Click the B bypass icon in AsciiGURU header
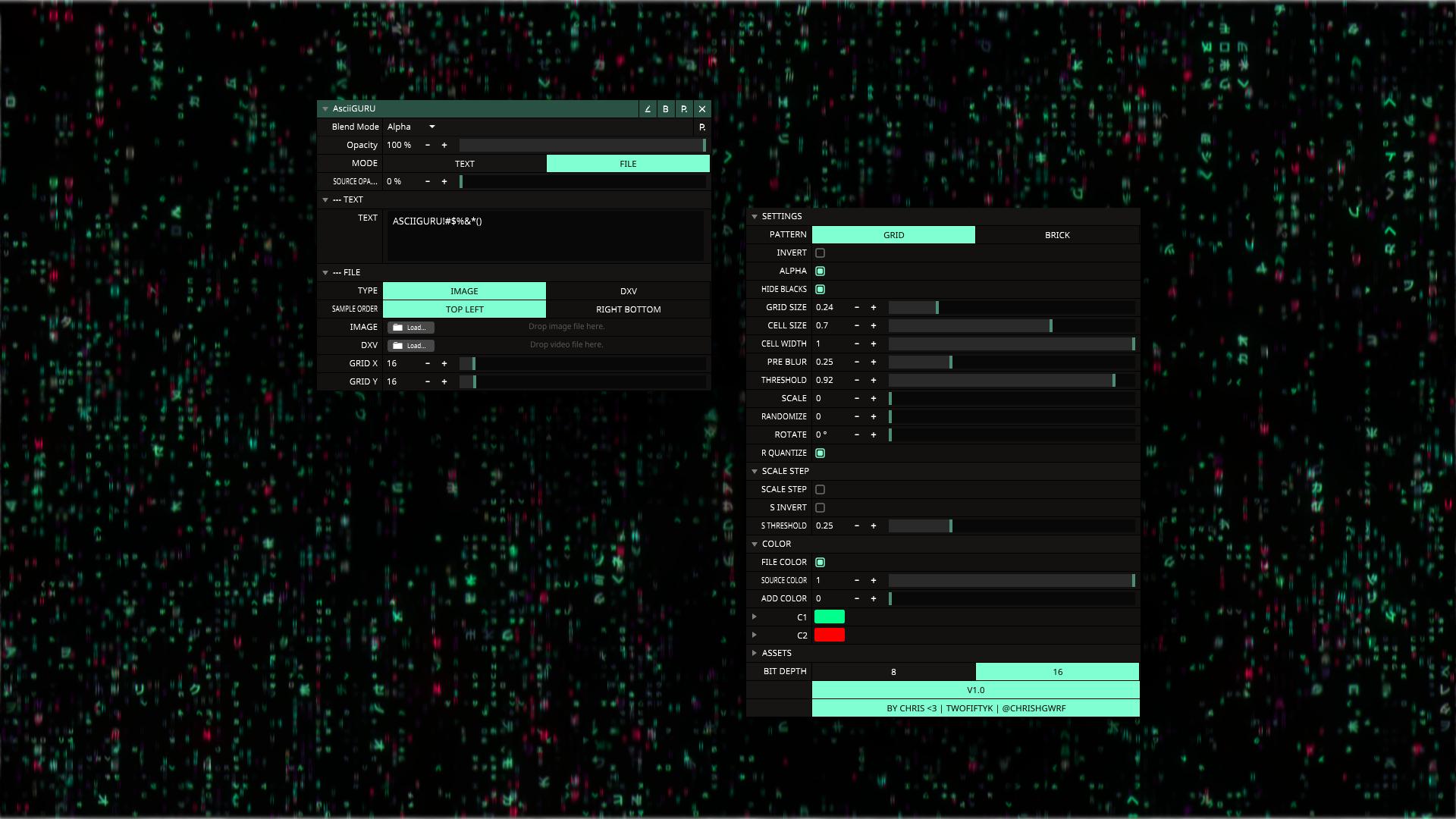The width and height of the screenshot is (1456, 819). point(666,109)
